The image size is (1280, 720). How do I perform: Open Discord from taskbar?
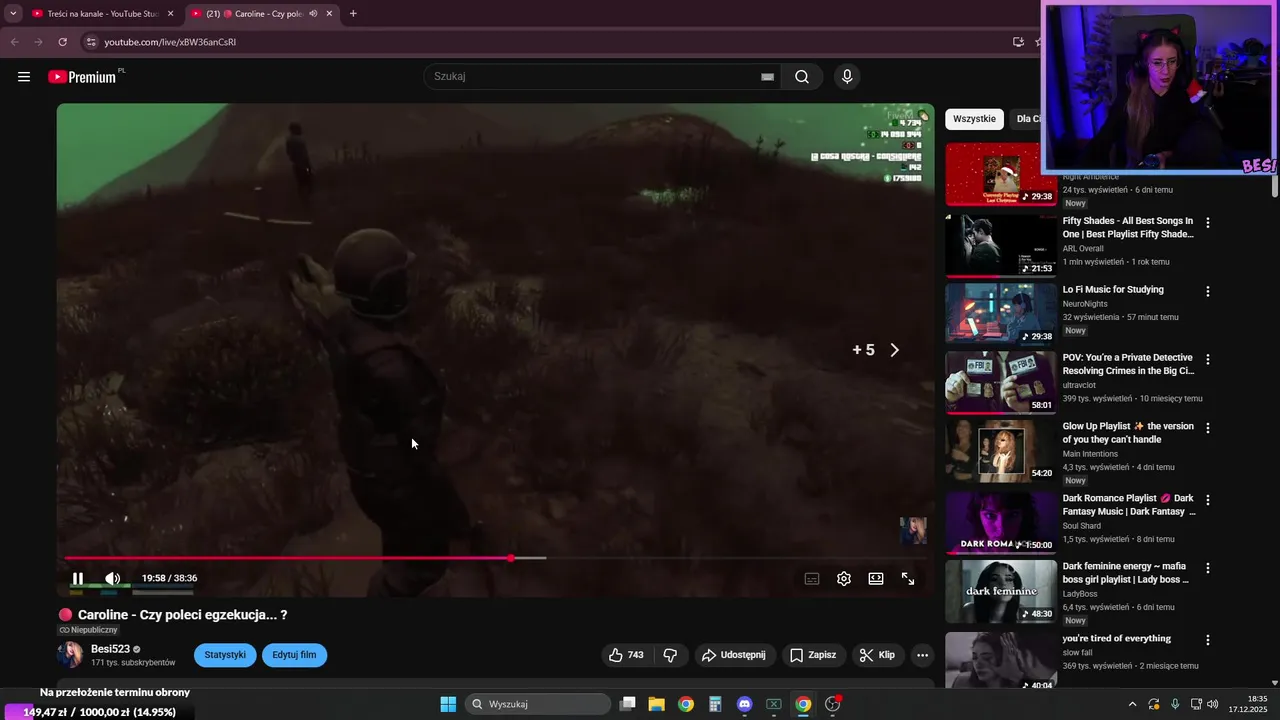tap(744, 704)
